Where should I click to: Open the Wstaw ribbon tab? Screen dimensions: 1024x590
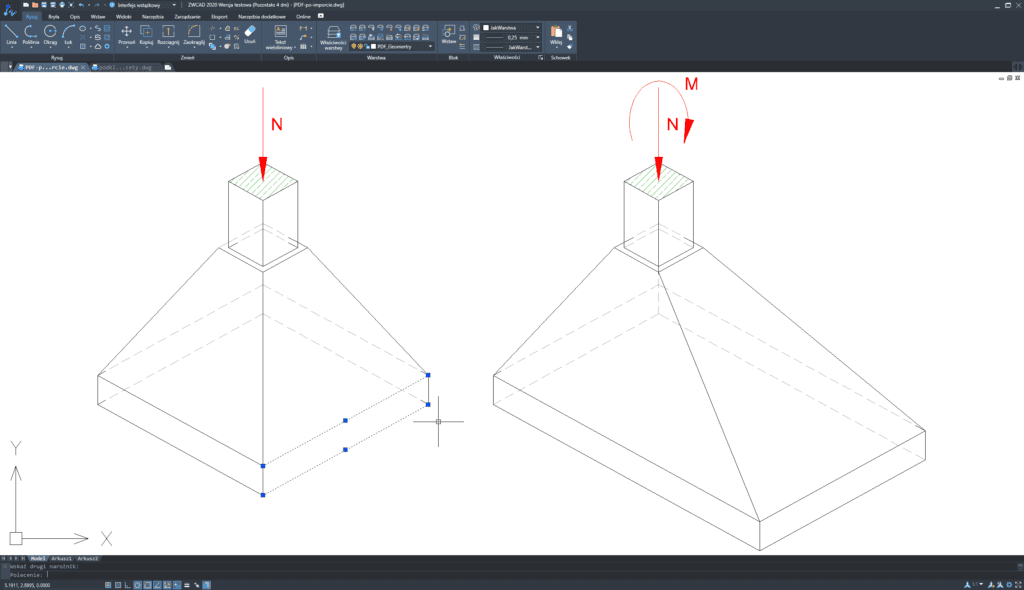pos(98,17)
